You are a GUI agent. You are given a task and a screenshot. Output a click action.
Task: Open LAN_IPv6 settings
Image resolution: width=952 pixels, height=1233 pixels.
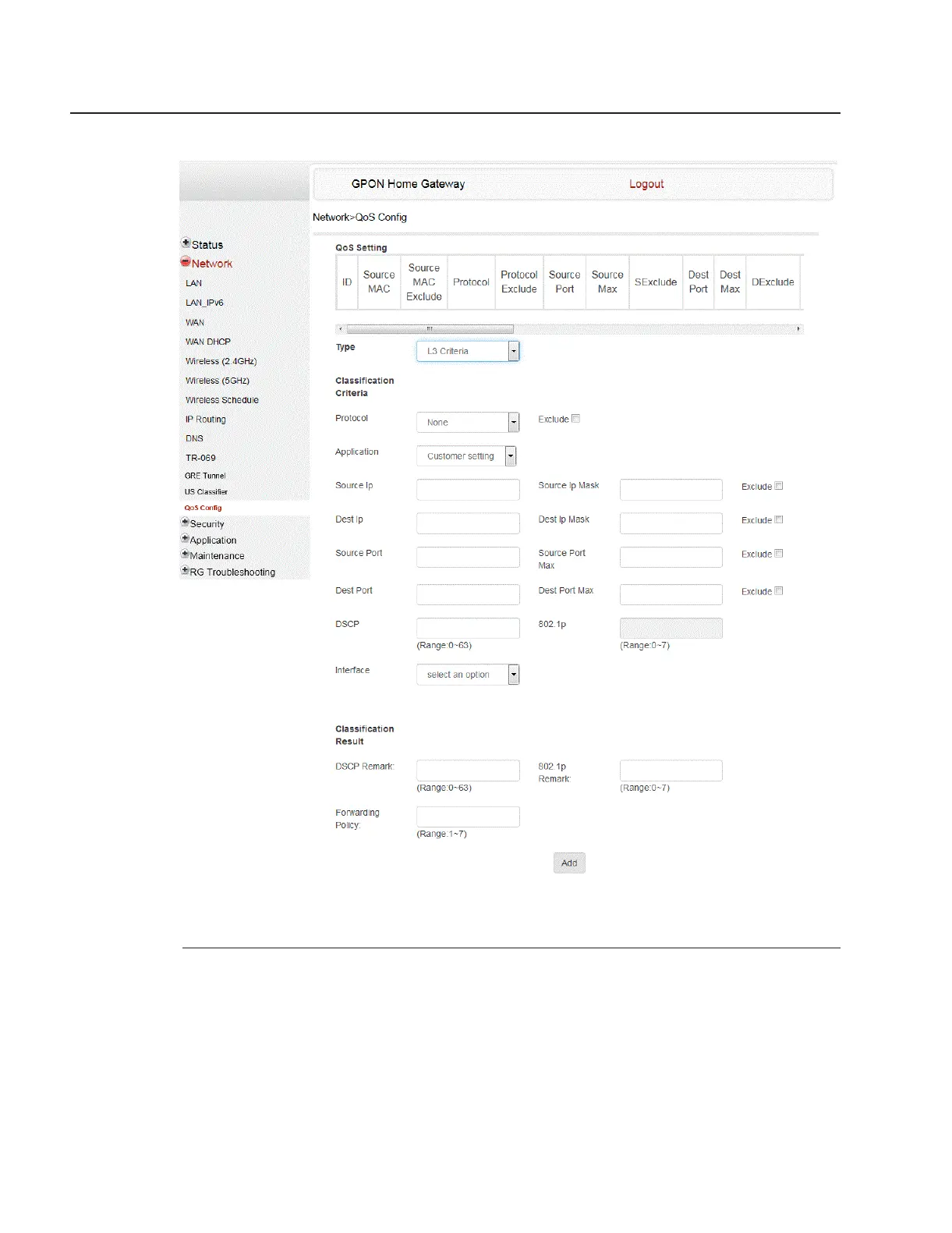pos(204,303)
